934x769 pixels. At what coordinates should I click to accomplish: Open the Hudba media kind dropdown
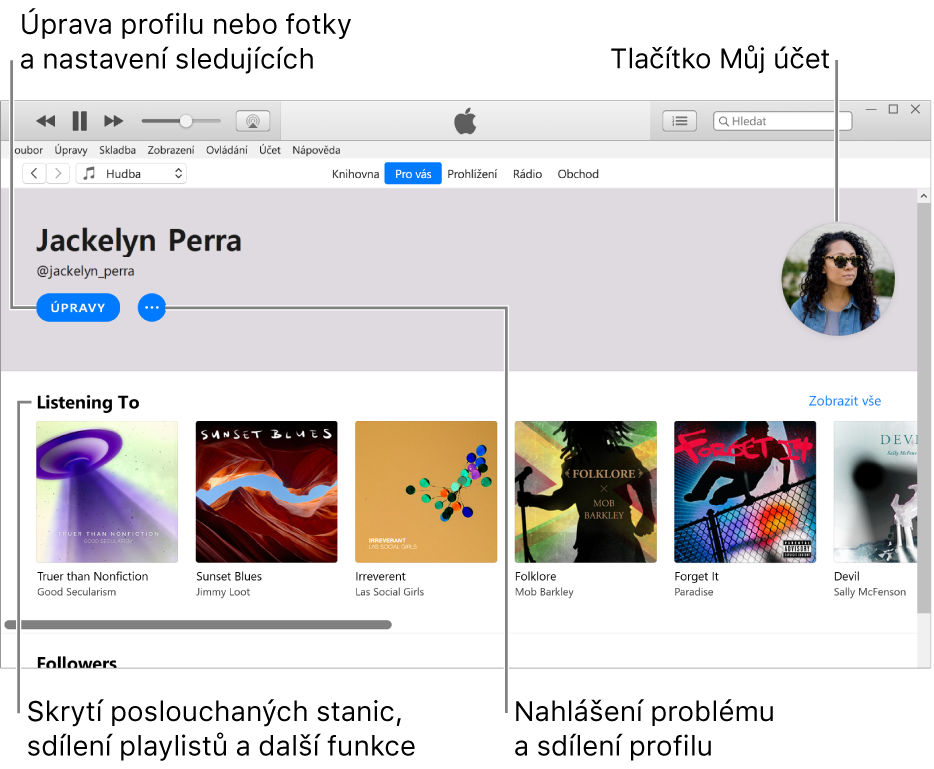(131, 173)
